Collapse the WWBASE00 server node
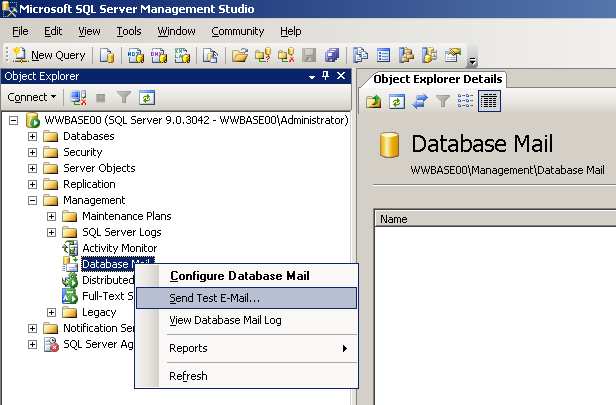Viewport: 616px width, 405px height. click(x=13, y=120)
